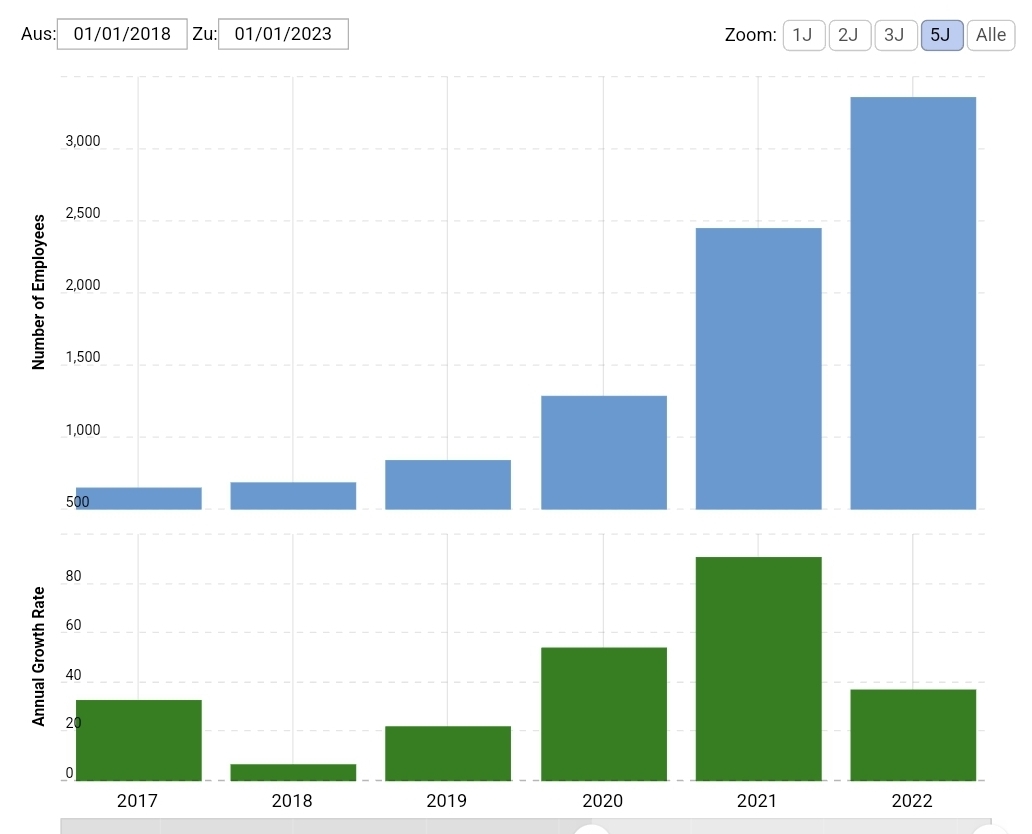Select the 1J zoom button
The image size is (1032, 834).
tap(804, 35)
